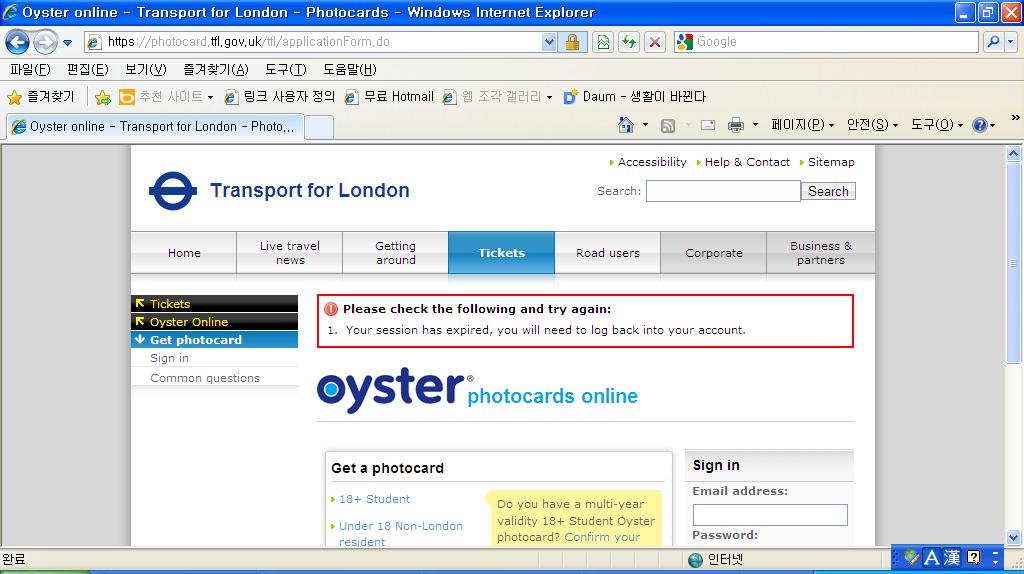Open recent pages dropdown next to Forward

click(x=67, y=43)
